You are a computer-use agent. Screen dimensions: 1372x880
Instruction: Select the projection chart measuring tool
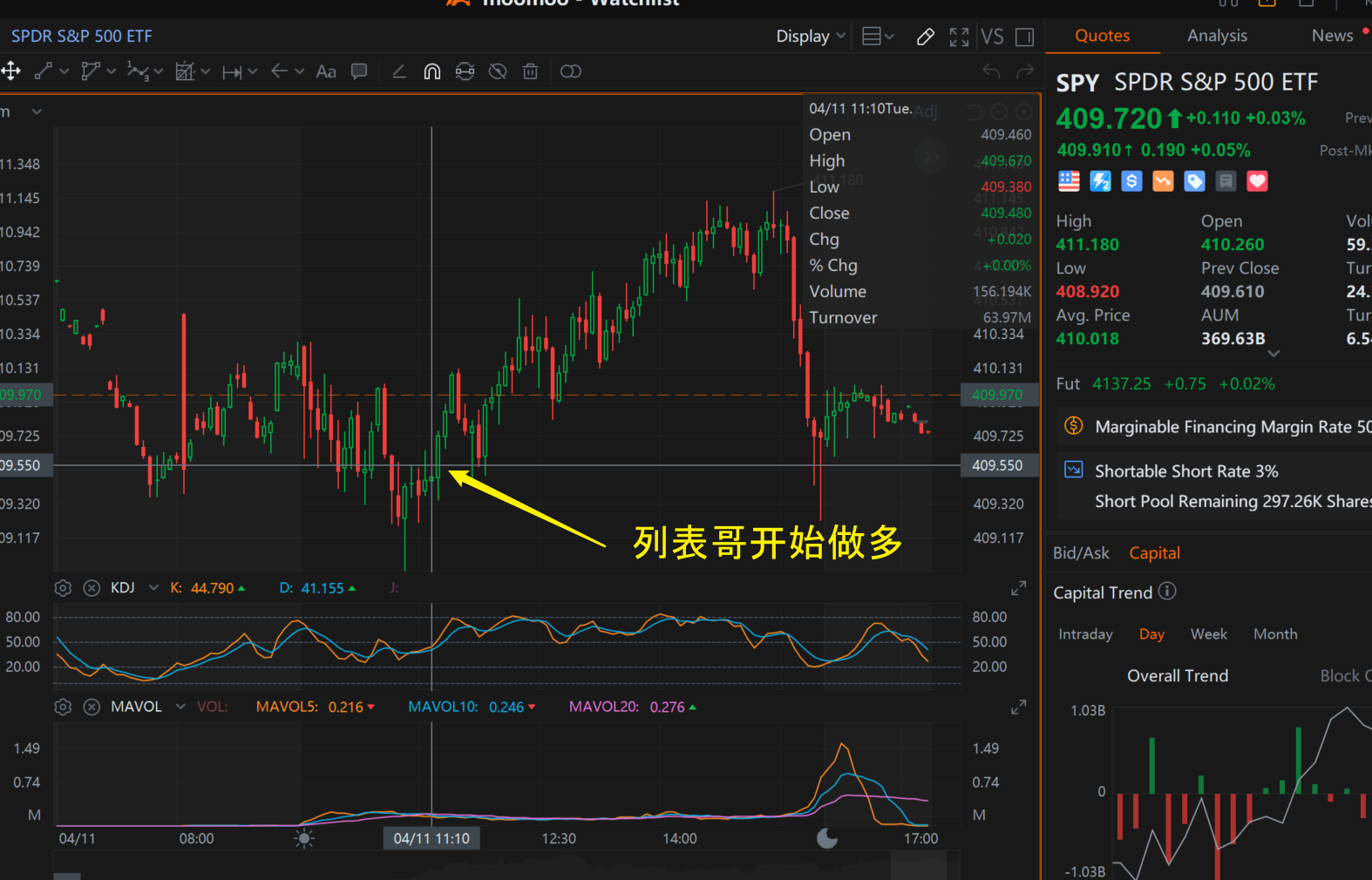coord(185,71)
